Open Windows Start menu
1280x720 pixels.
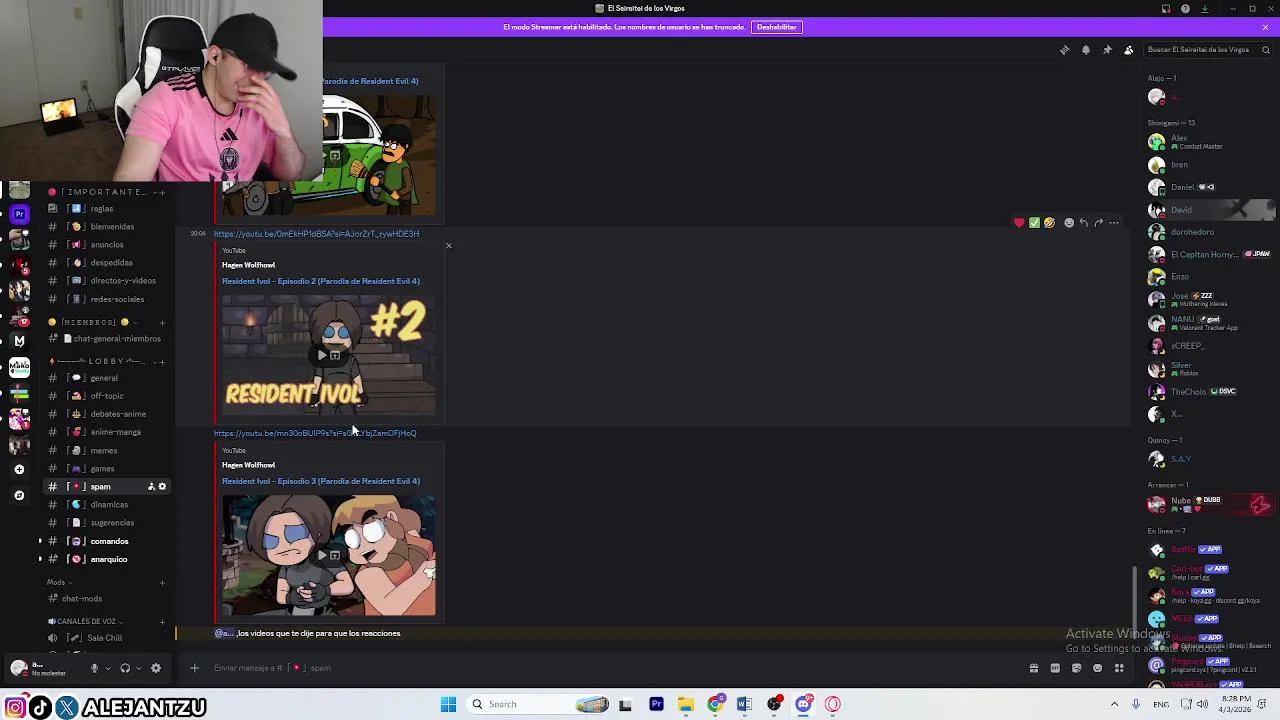coord(448,704)
